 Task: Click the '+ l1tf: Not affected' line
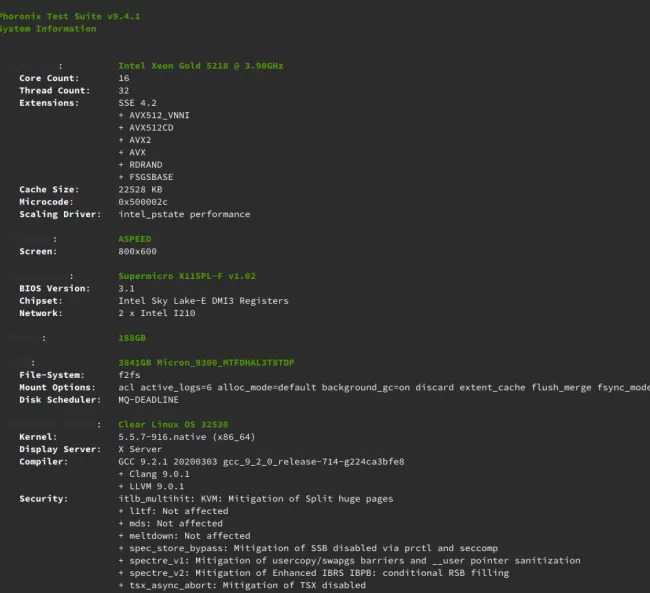(x=173, y=511)
